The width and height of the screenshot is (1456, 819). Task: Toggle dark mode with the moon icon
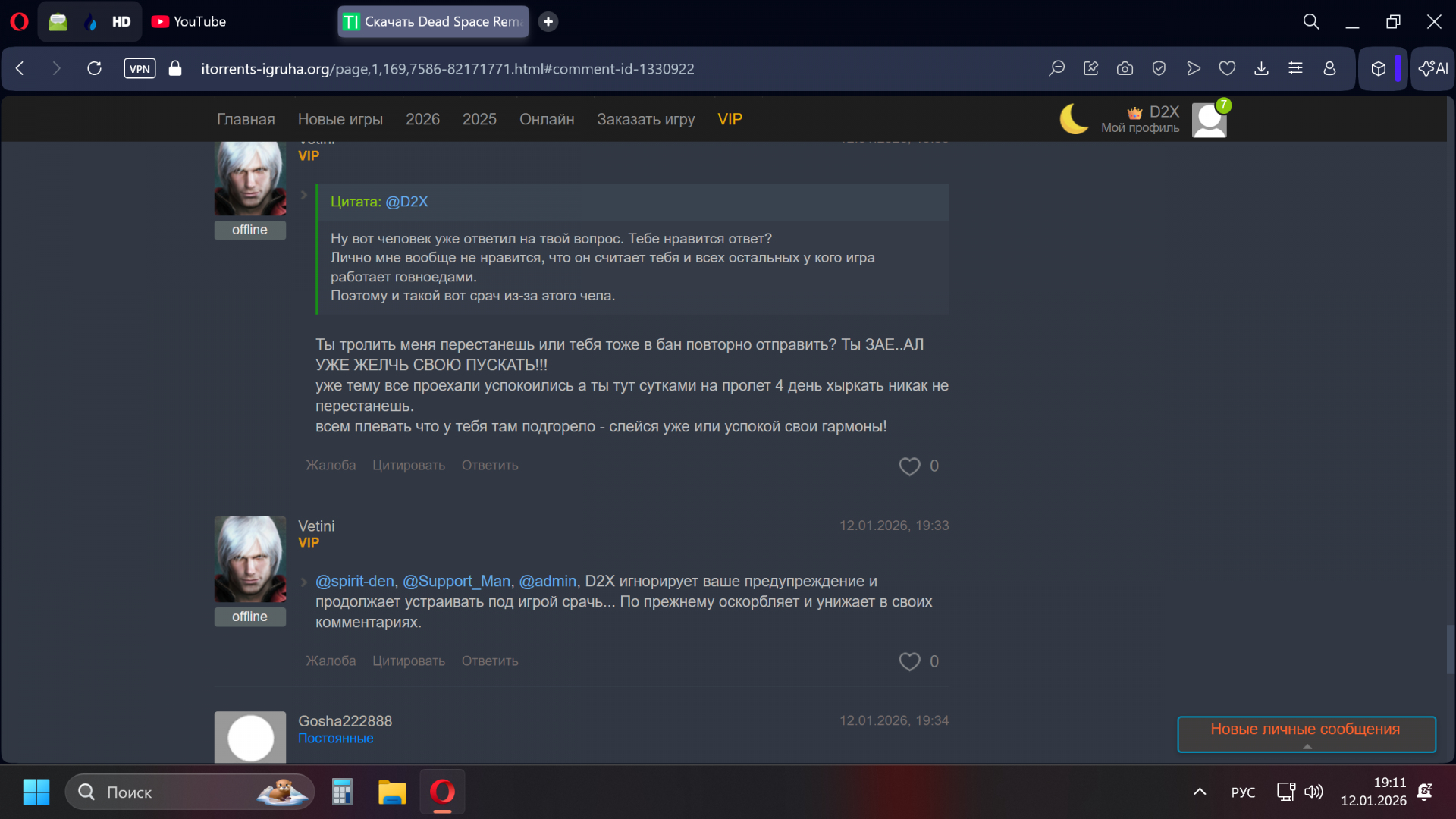click(1074, 119)
